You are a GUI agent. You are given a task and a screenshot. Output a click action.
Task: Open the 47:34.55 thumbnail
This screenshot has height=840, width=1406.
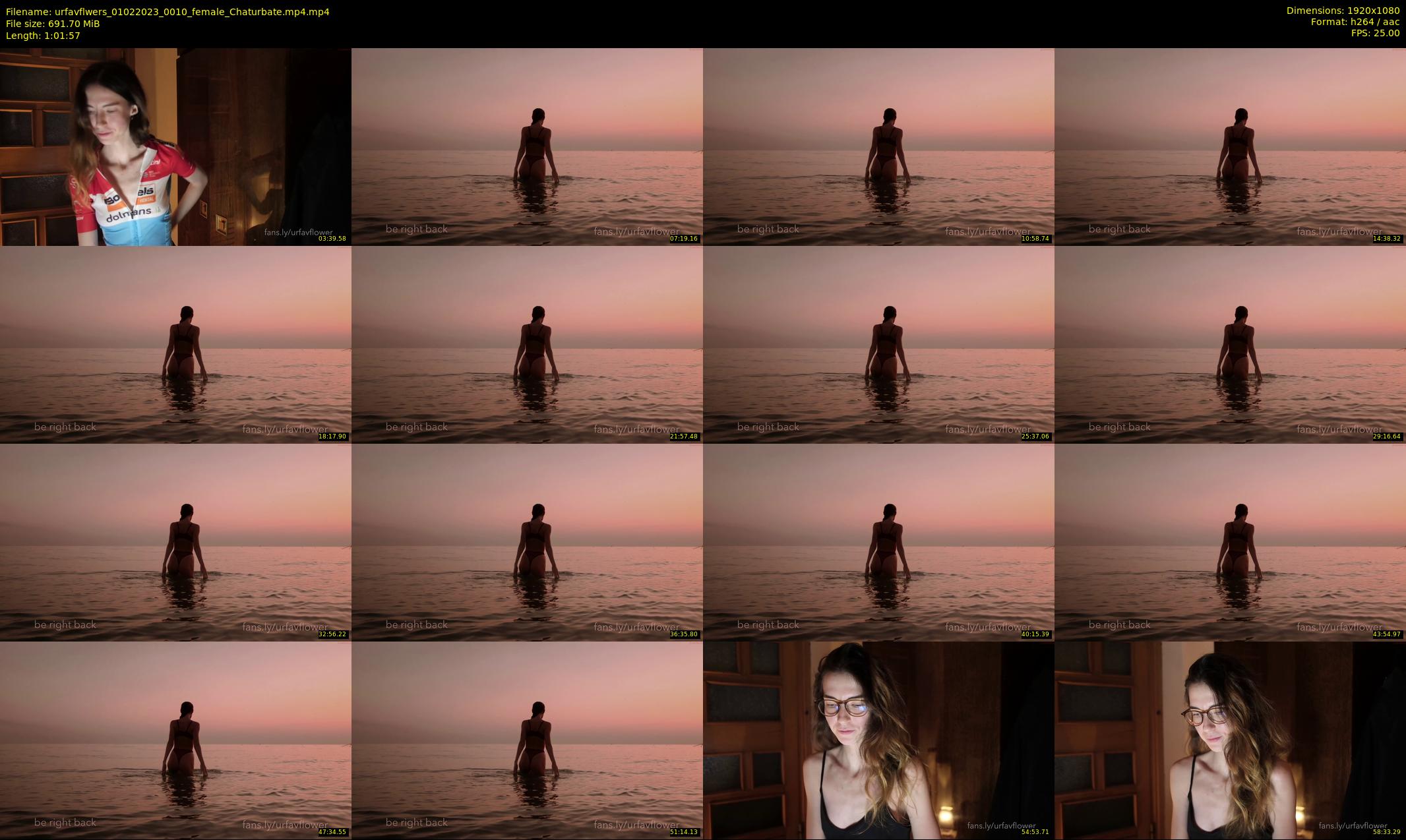175,740
